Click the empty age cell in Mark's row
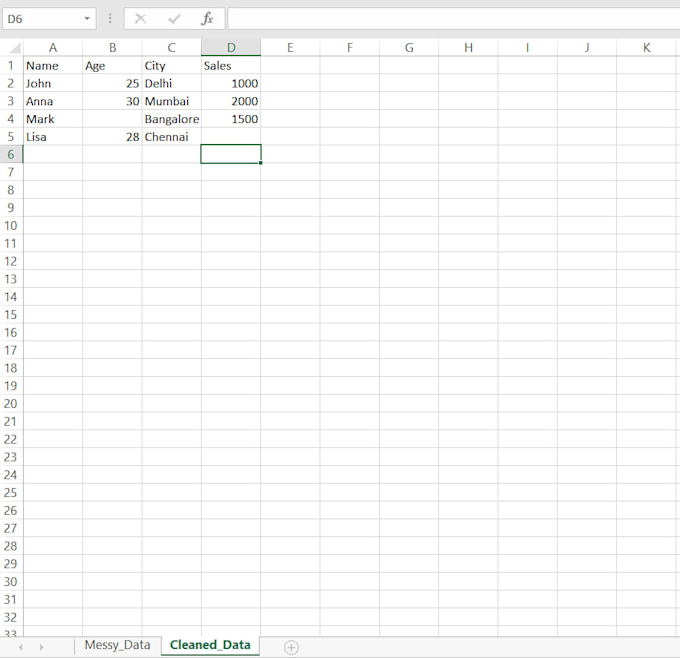This screenshot has width=680, height=658. coord(112,119)
